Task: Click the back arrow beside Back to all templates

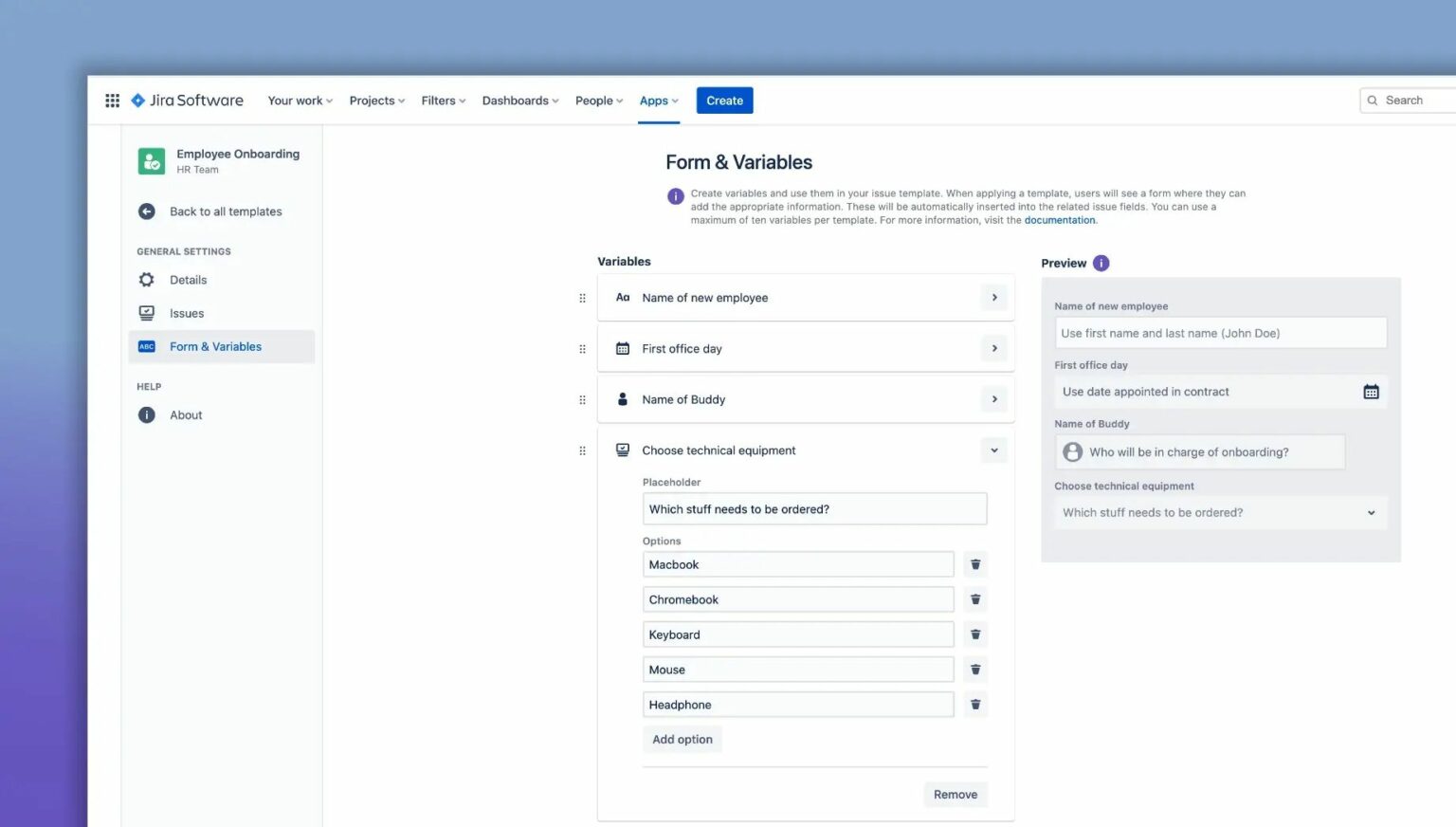Action: (x=146, y=211)
